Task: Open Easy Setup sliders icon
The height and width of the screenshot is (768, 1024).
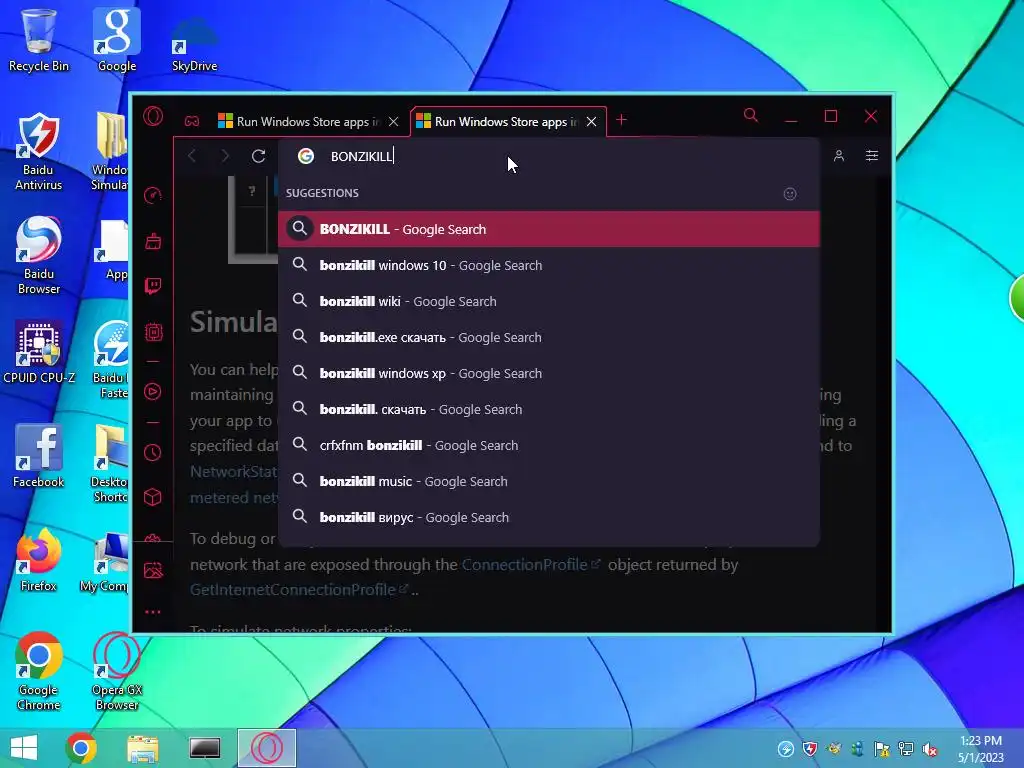Action: coord(872,155)
